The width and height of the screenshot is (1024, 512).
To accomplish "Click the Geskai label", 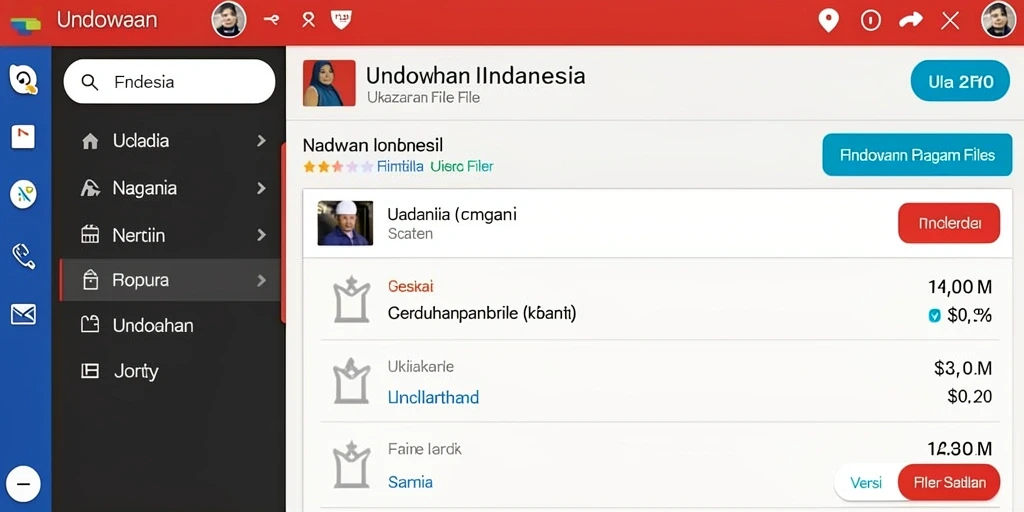I will [x=410, y=286].
